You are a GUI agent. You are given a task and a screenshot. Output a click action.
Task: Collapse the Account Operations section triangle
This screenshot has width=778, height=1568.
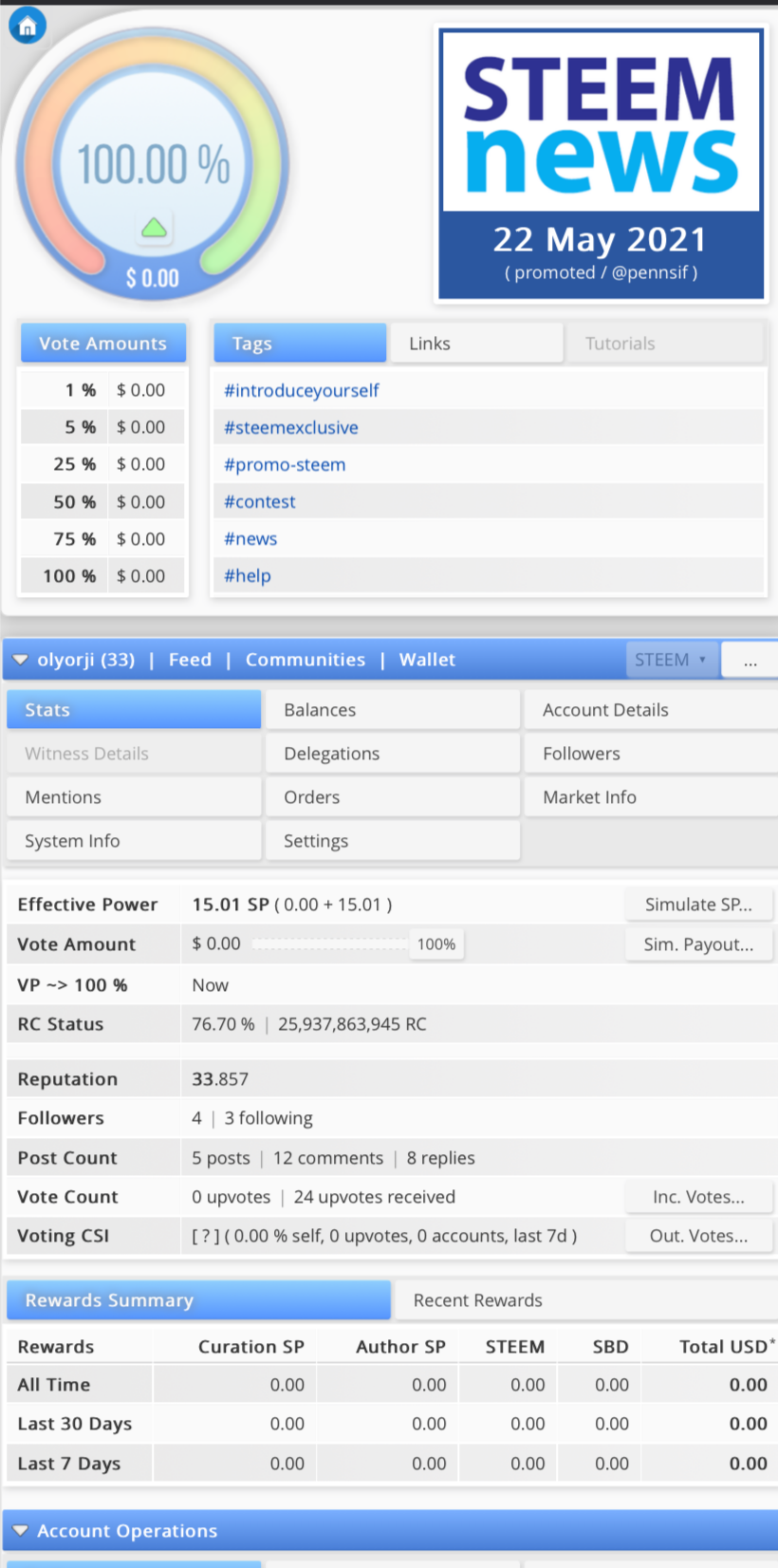(x=20, y=1531)
